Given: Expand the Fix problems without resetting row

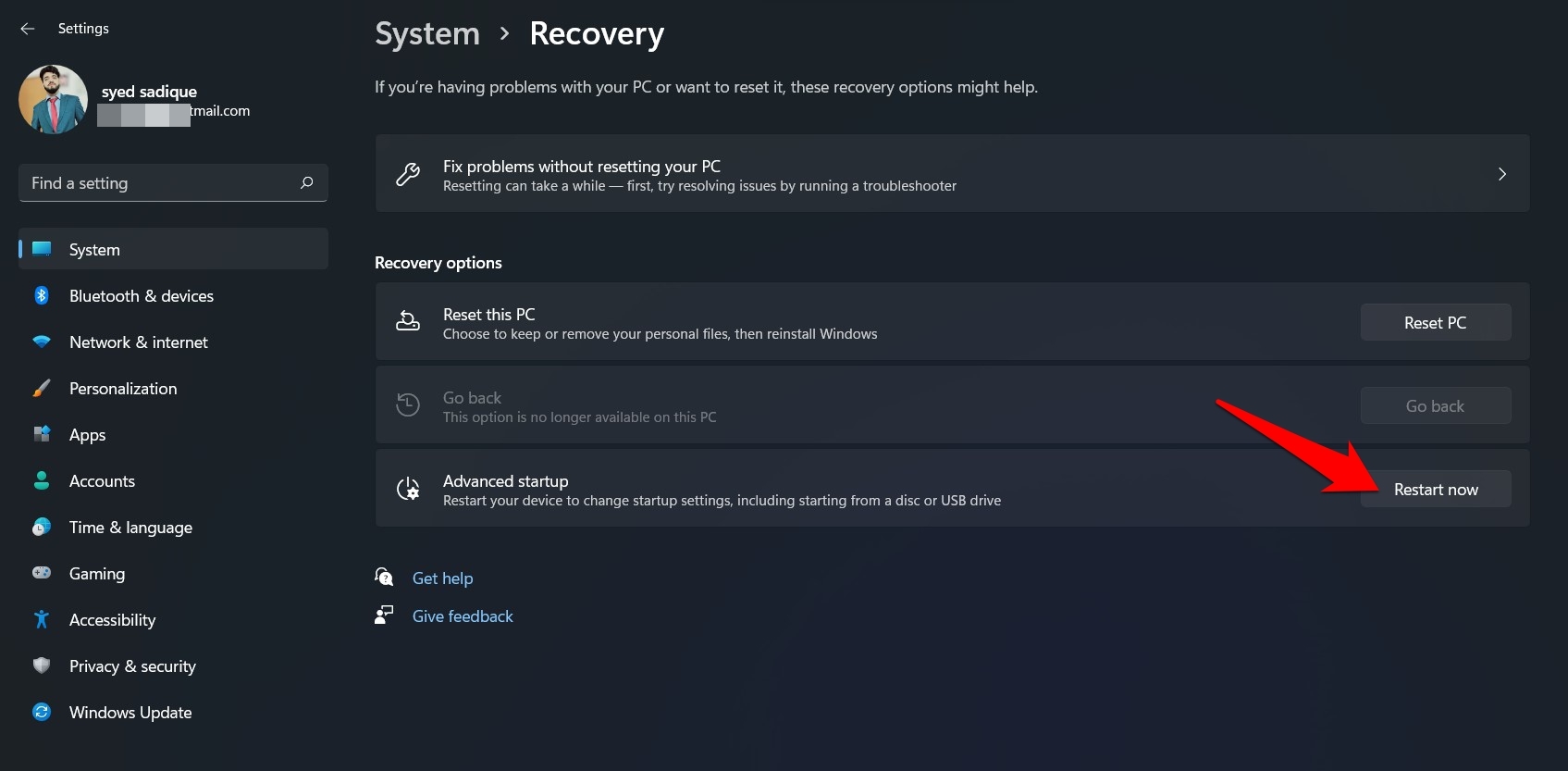Looking at the screenshot, I should pos(1501,173).
